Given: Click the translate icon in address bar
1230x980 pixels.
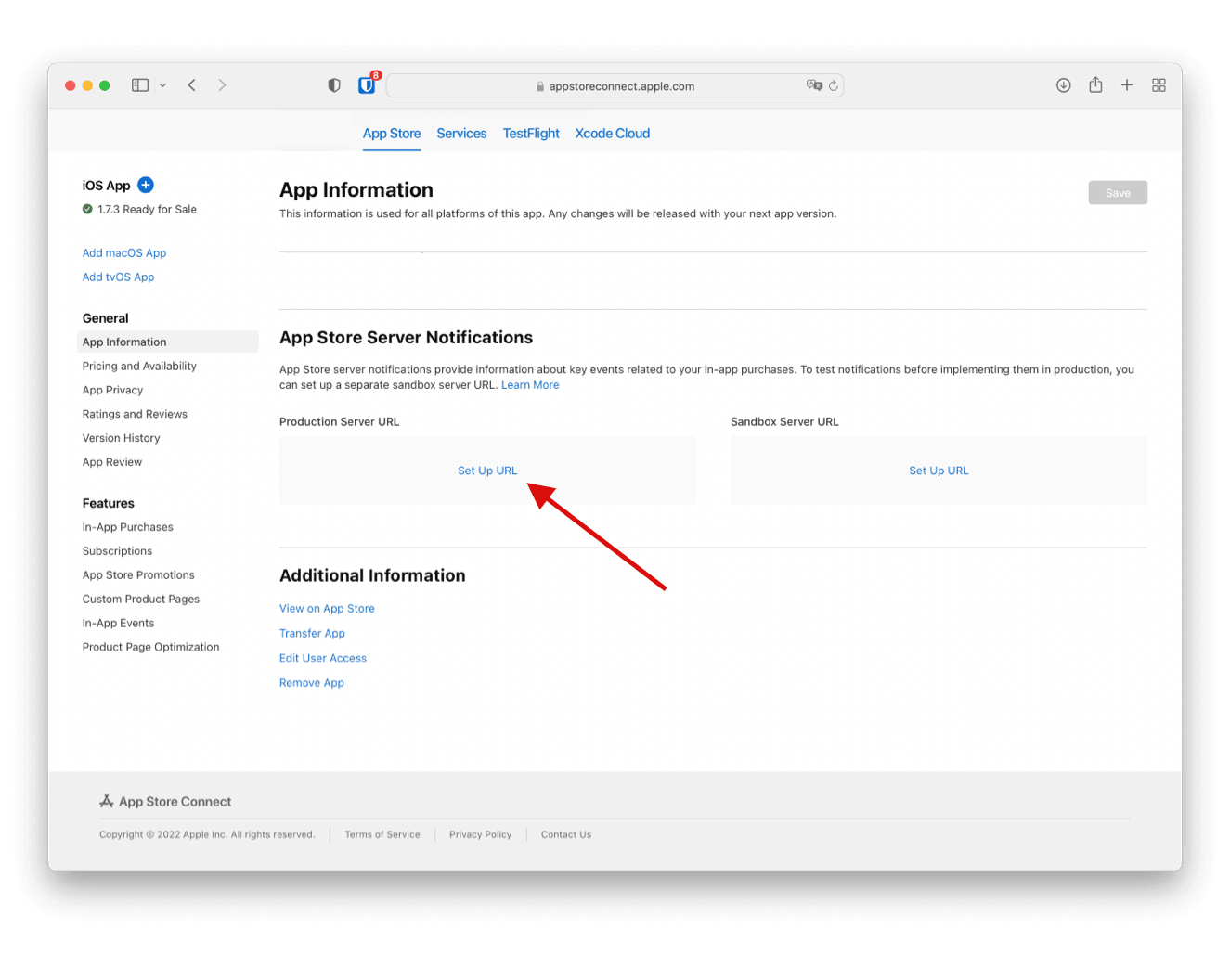Looking at the screenshot, I should tap(813, 85).
